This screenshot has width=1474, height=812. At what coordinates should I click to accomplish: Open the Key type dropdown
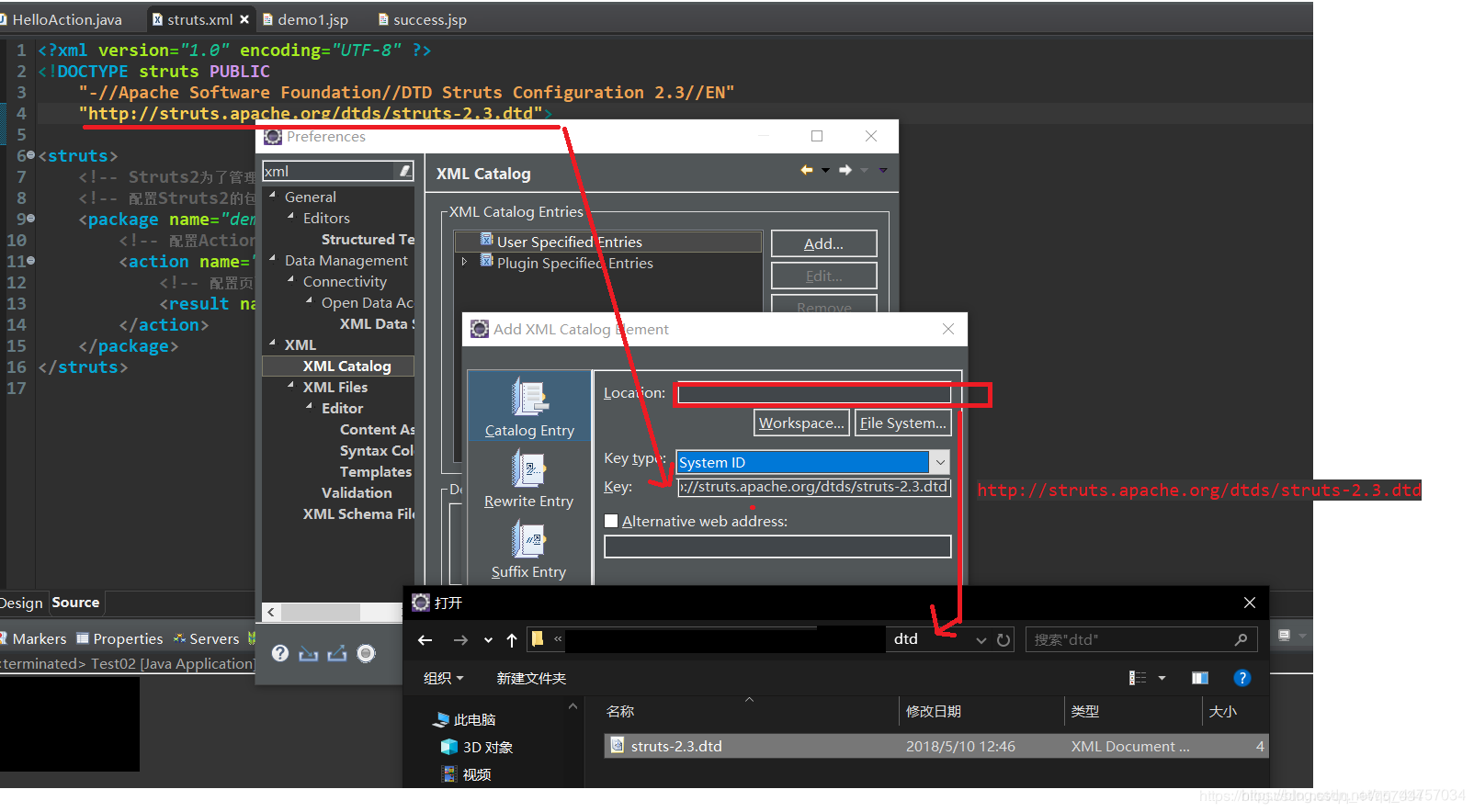939,462
